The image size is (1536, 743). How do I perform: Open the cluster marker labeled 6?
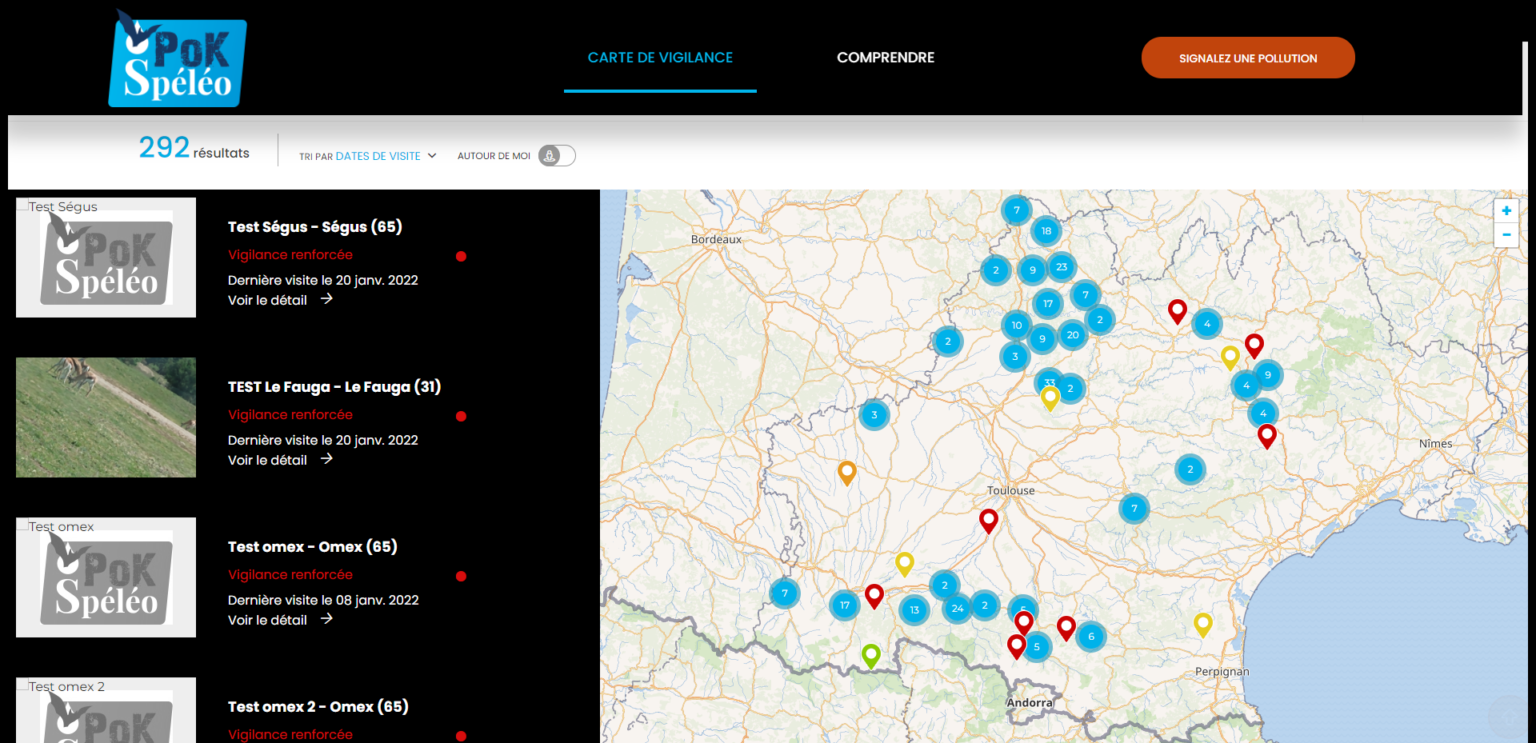[x=1091, y=636]
